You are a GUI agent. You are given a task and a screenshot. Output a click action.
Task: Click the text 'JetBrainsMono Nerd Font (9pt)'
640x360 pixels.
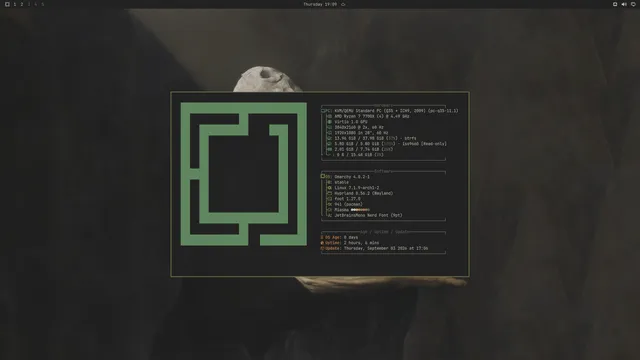click(x=368, y=215)
